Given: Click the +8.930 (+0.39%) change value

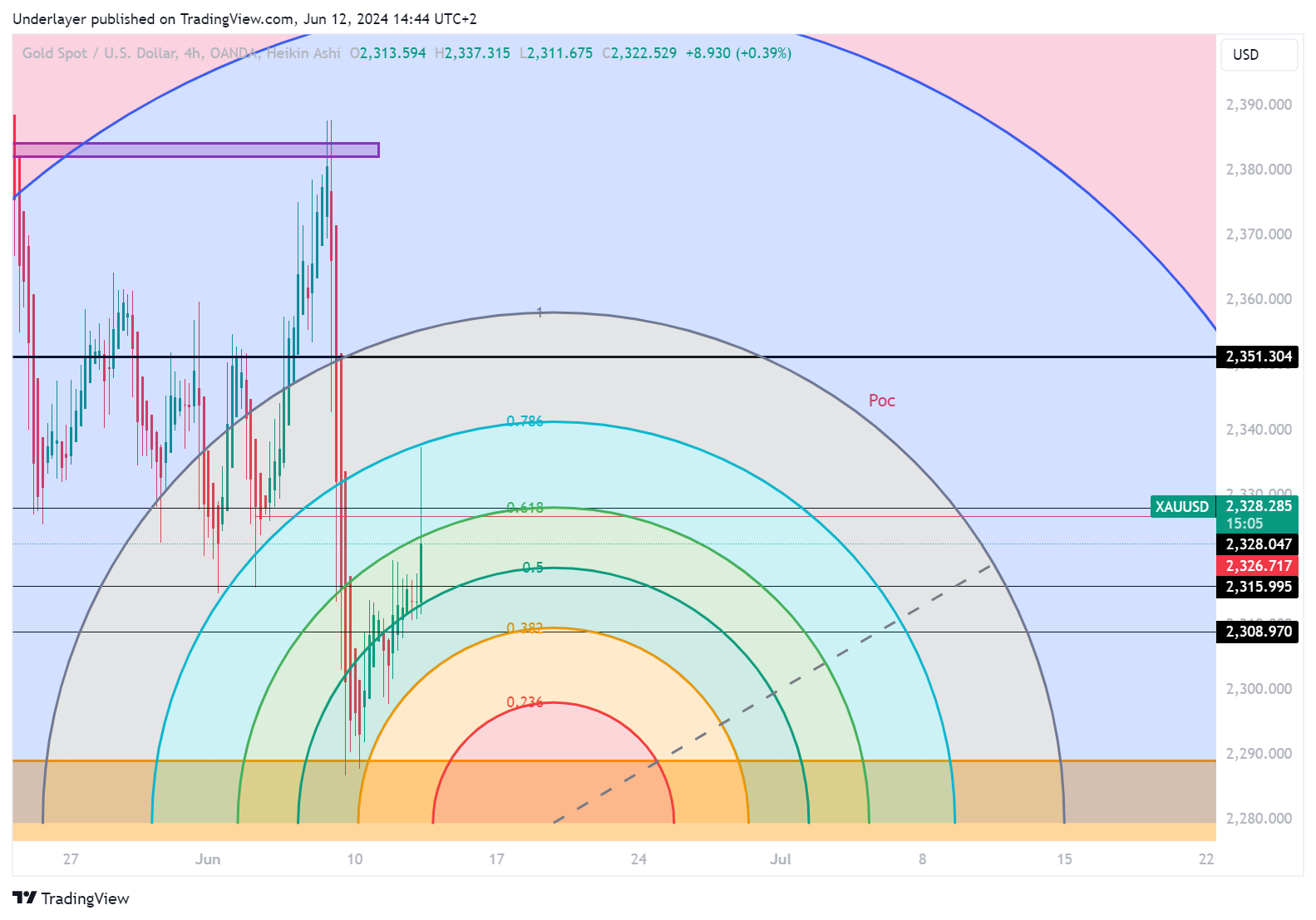Looking at the screenshot, I should [738, 53].
